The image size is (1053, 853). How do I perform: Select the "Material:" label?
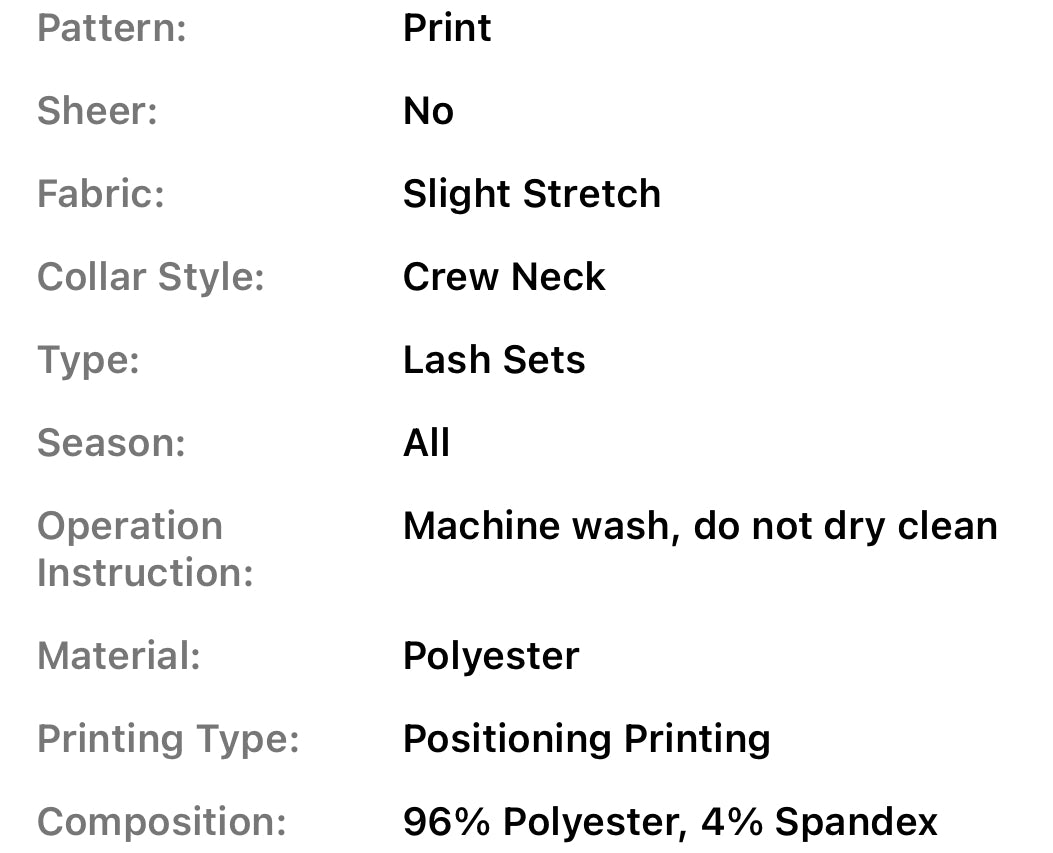[119, 657]
